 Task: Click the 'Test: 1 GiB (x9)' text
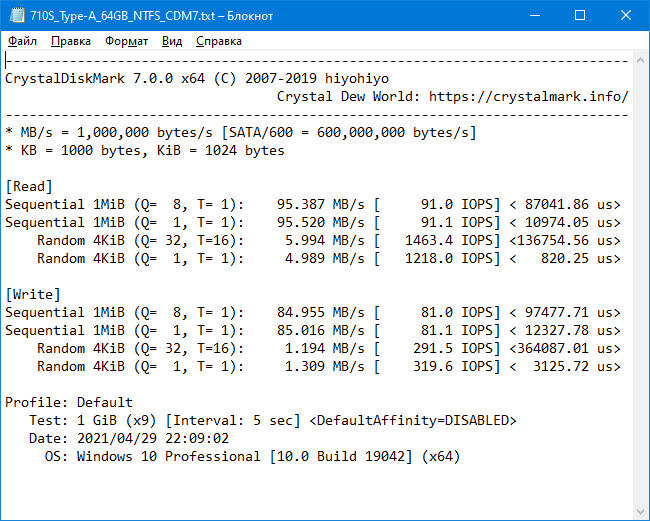pyautogui.click(x=93, y=420)
